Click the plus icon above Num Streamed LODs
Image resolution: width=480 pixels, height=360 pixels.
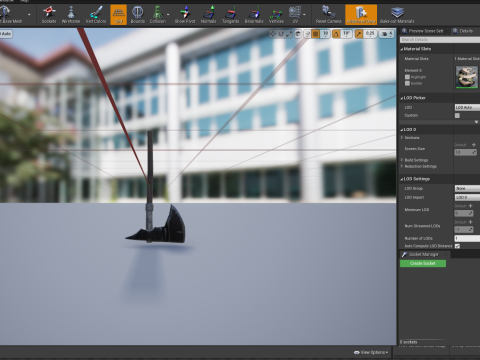coord(471,222)
